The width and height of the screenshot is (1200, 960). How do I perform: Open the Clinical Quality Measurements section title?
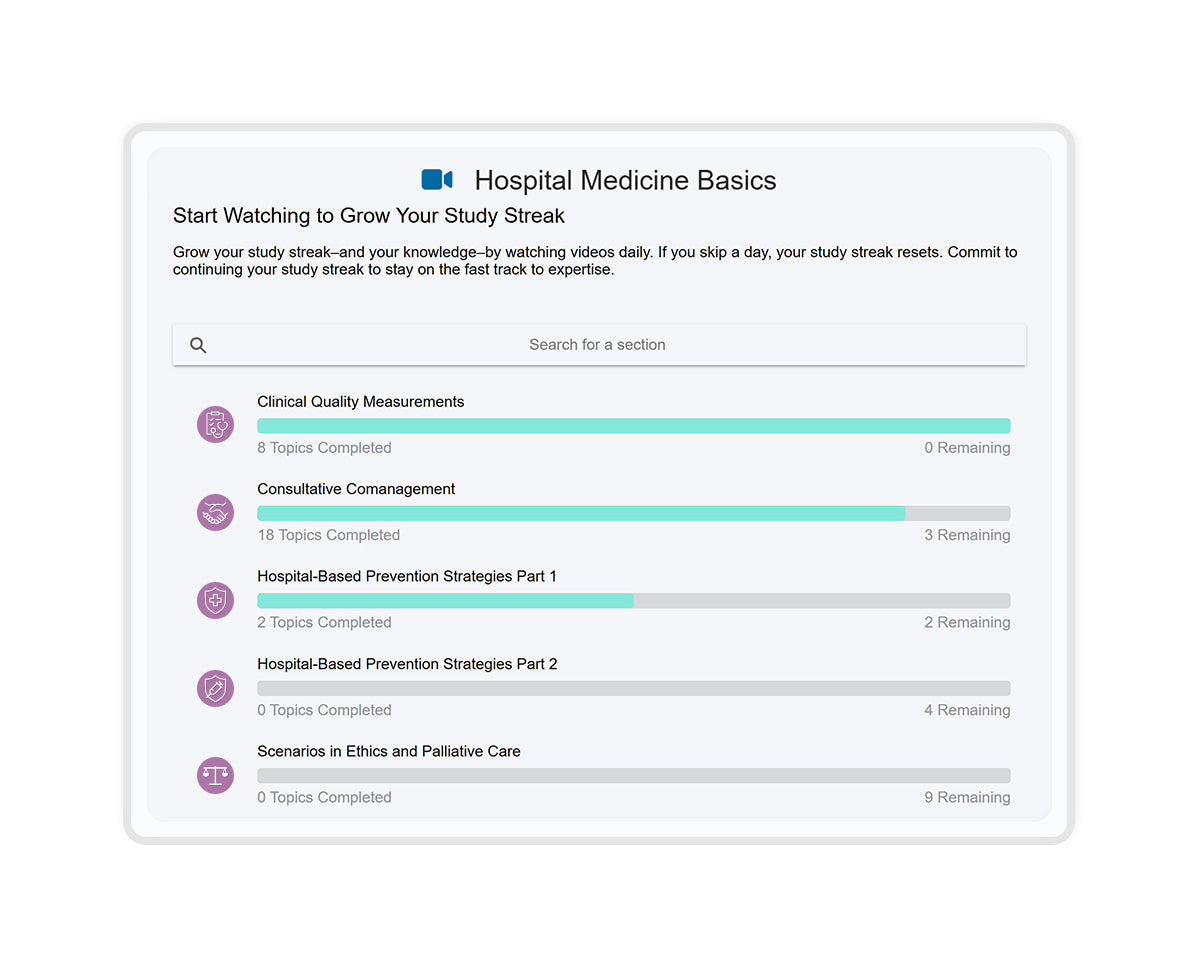(361, 402)
